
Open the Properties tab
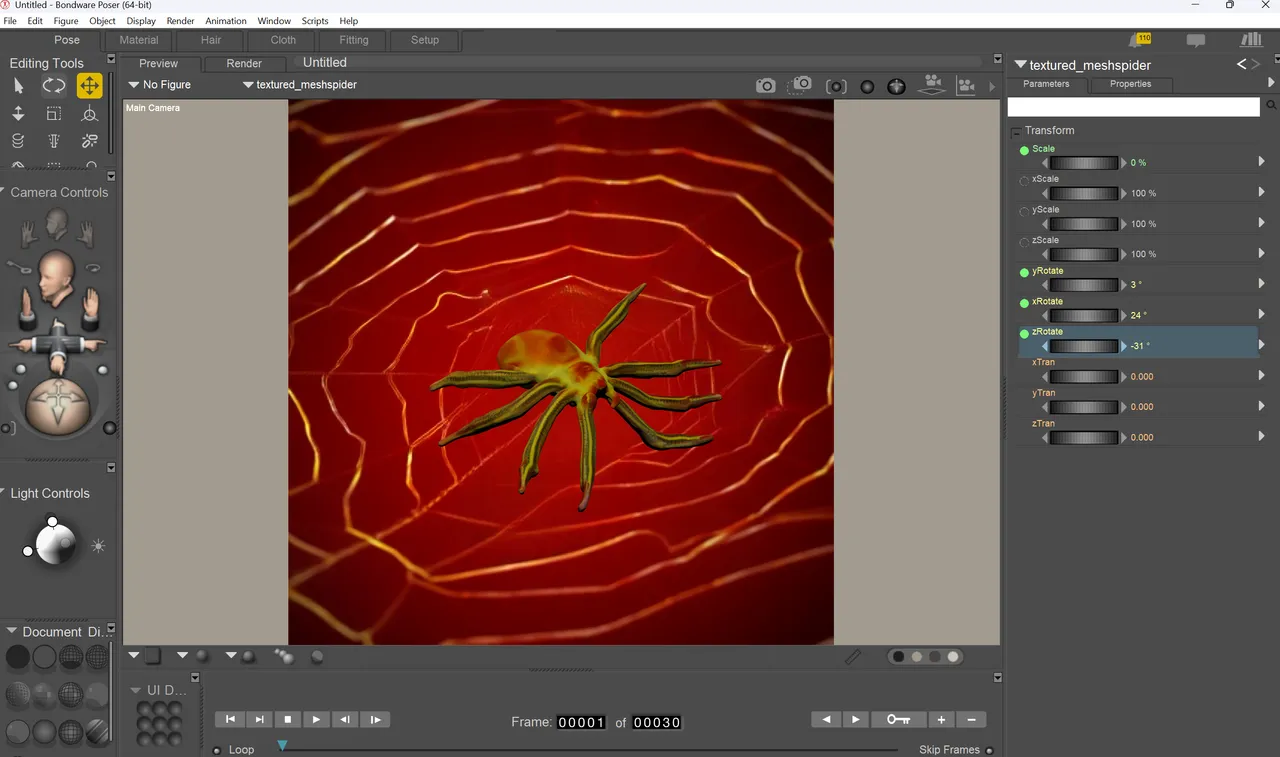pos(1130,84)
